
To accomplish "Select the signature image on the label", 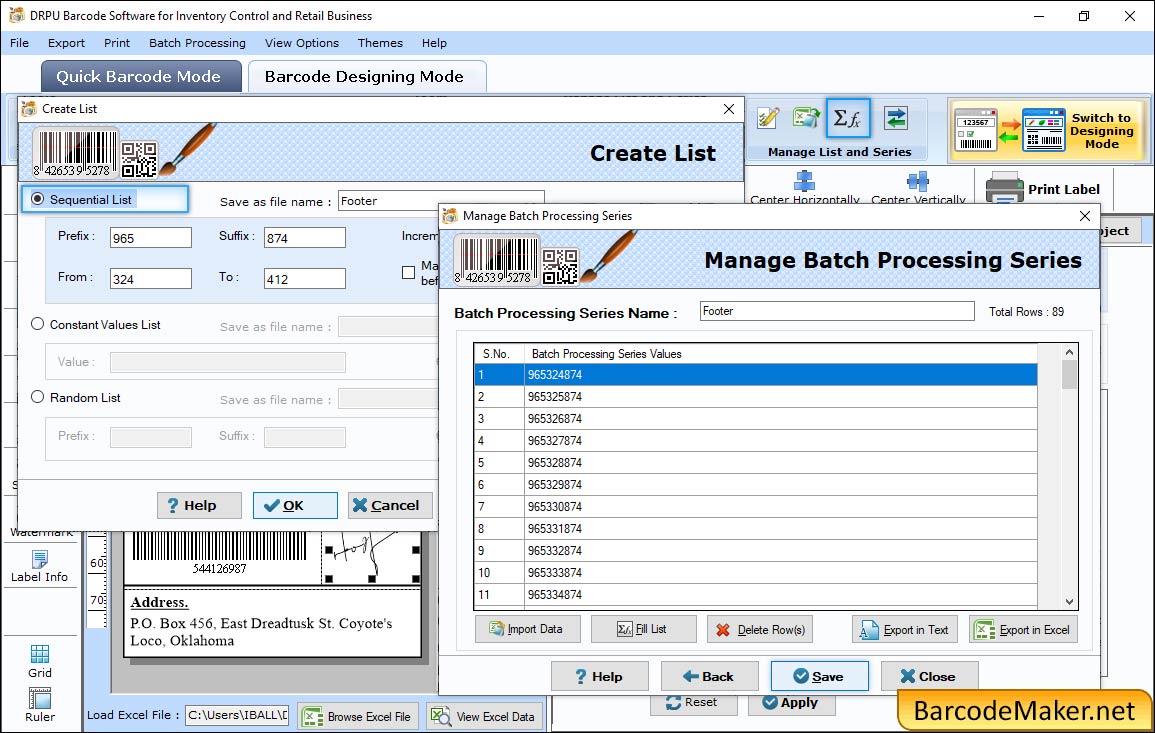I will click(371, 557).
